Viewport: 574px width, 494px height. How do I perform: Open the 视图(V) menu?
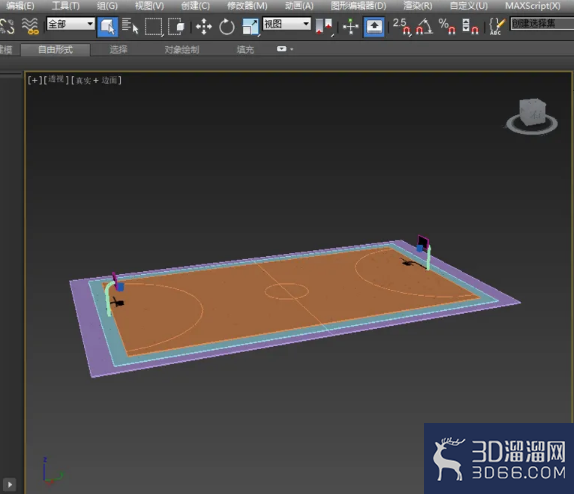[149, 6]
